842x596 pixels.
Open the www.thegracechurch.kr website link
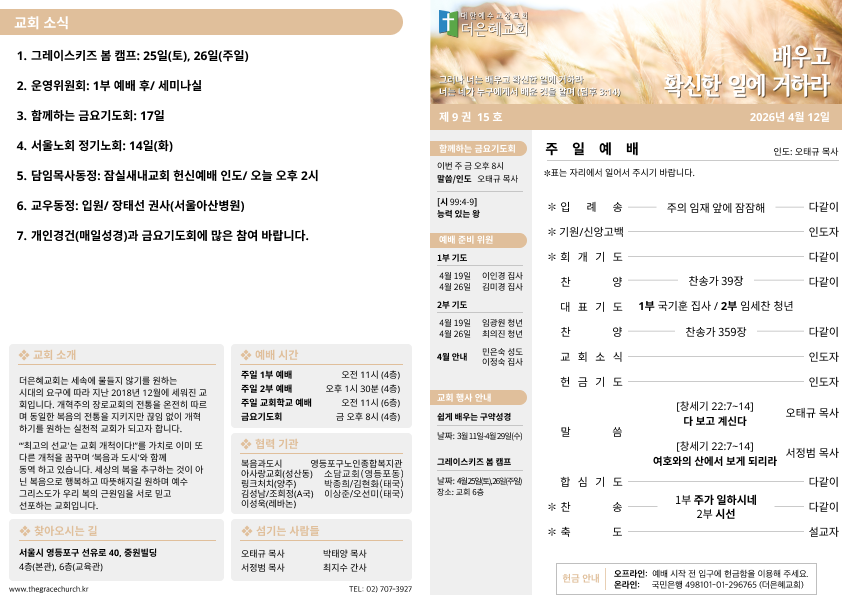(48, 589)
